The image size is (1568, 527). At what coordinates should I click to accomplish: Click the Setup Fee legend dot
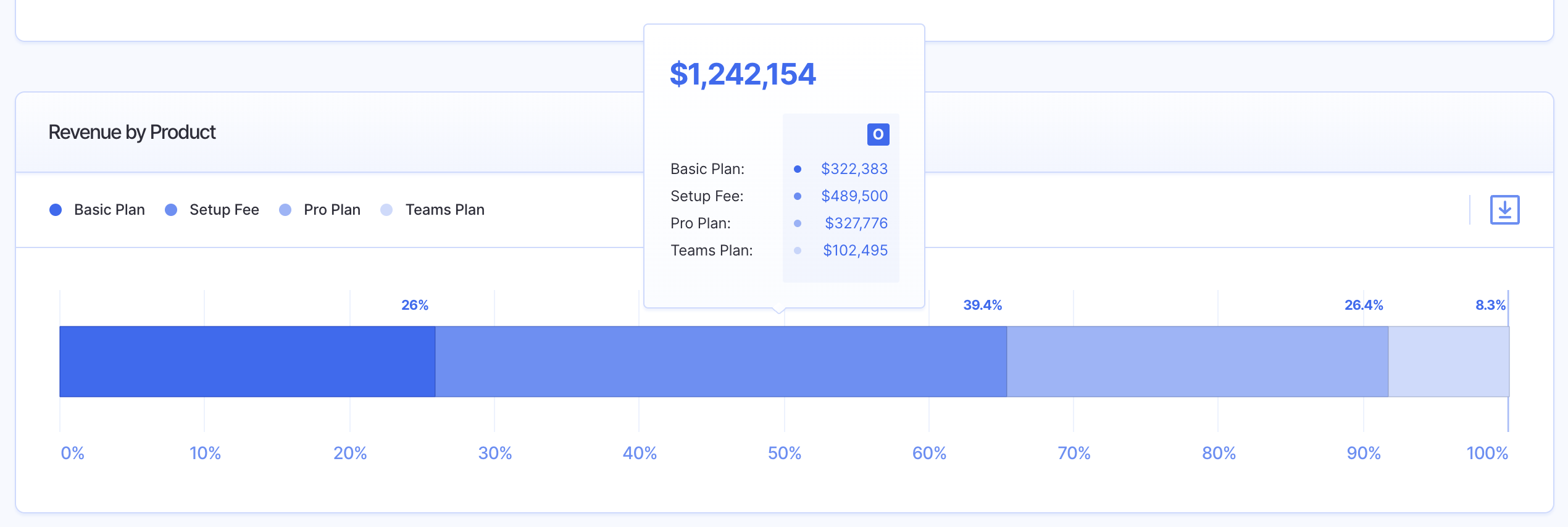point(171,210)
